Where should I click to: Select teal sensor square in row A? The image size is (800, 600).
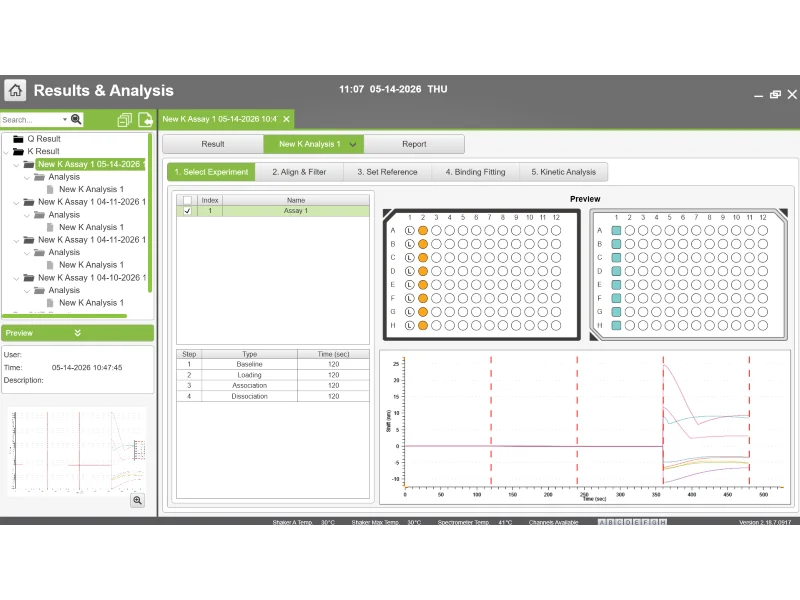point(616,231)
